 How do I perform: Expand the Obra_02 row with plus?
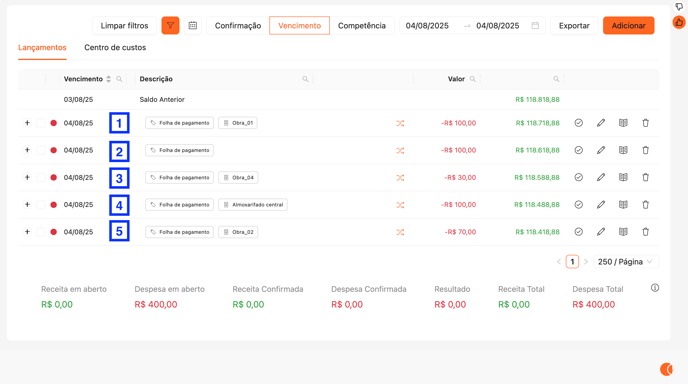[27, 232]
